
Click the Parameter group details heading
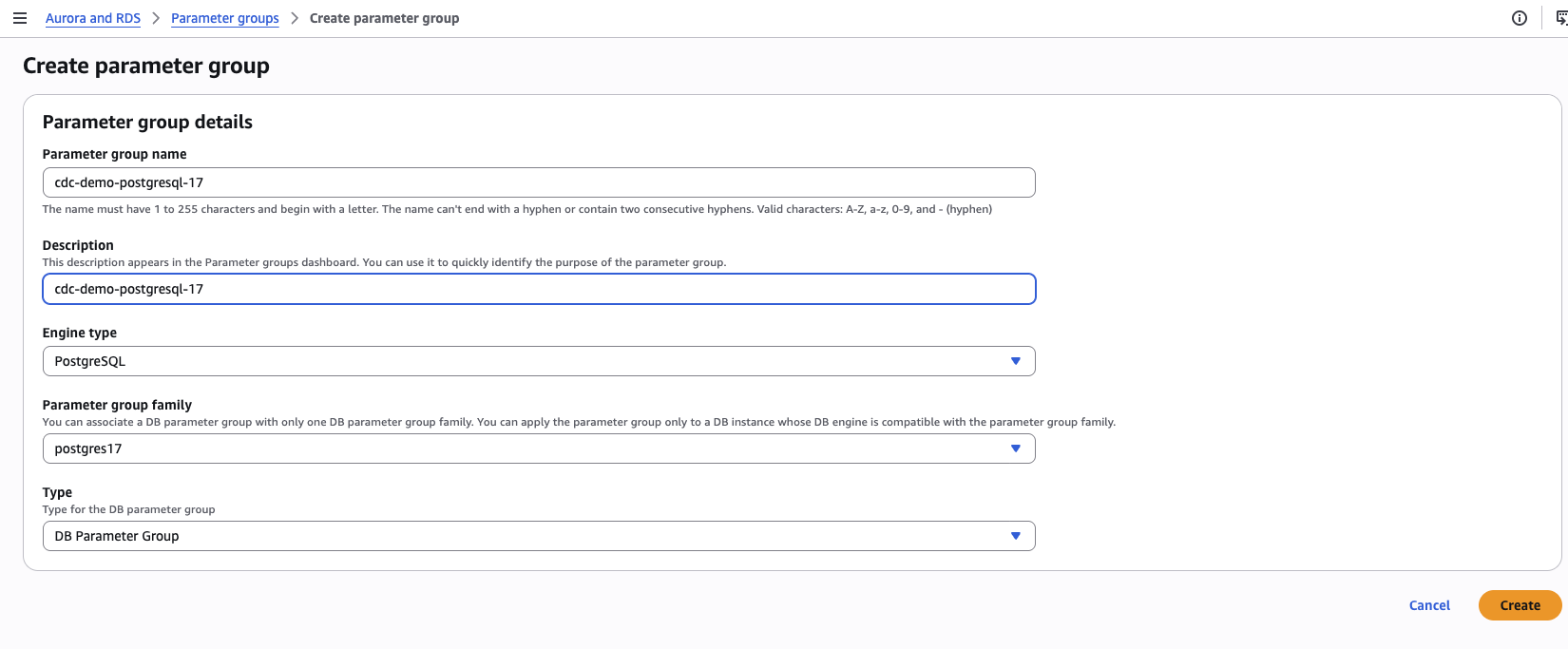pos(147,122)
